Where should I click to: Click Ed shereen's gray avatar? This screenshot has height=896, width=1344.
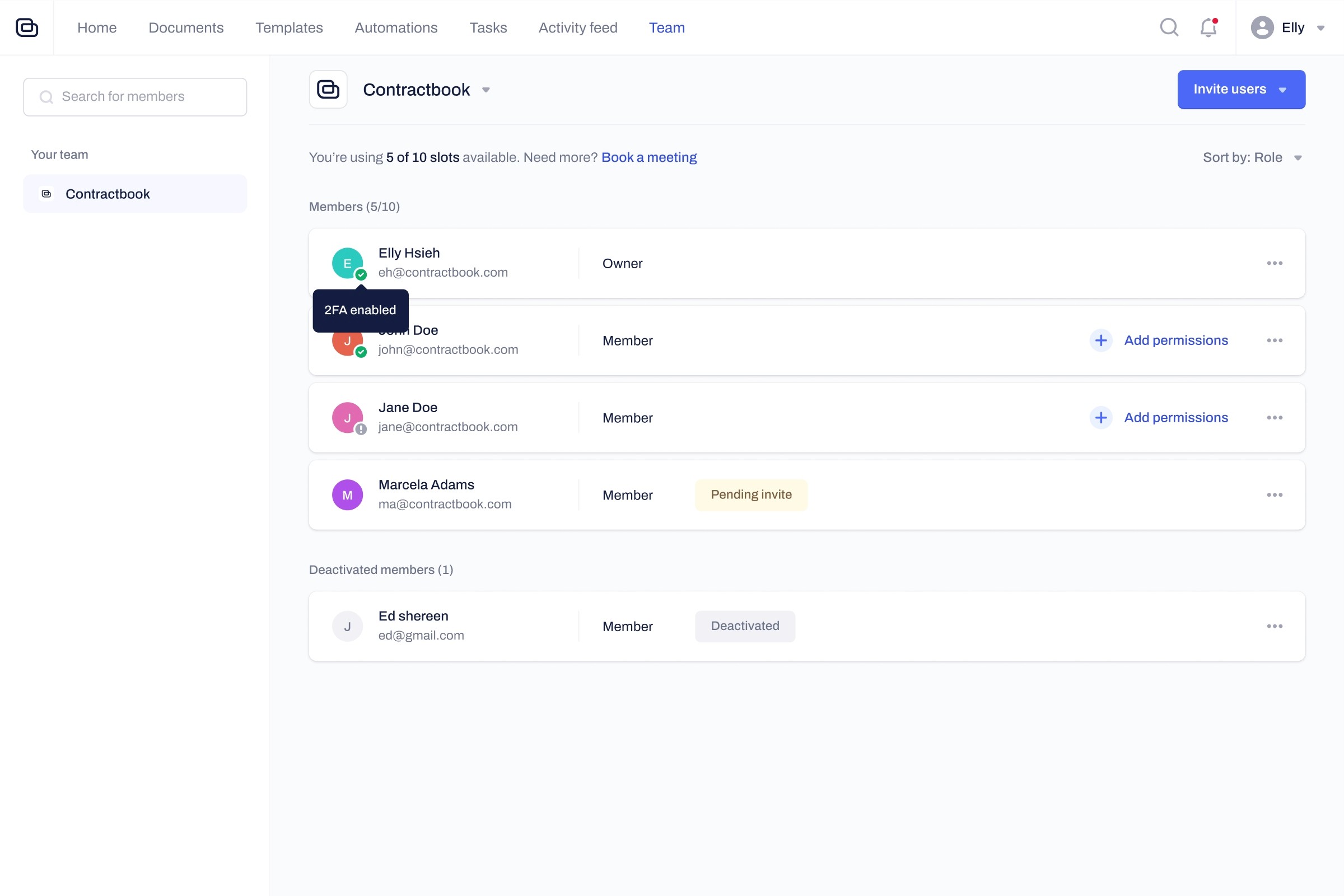[347, 626]
